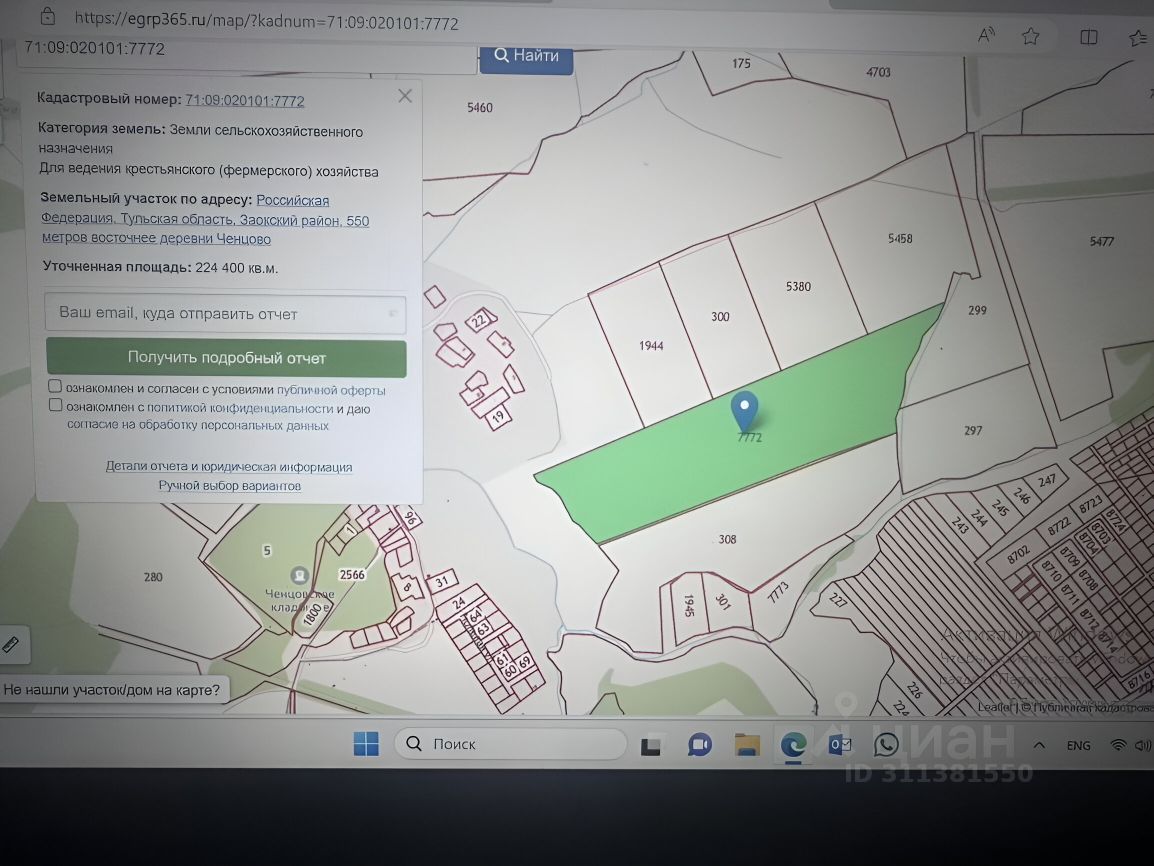Select parcel 299 on the map
This screenshot has height=866, width=1154.
[x=977, y=310]
